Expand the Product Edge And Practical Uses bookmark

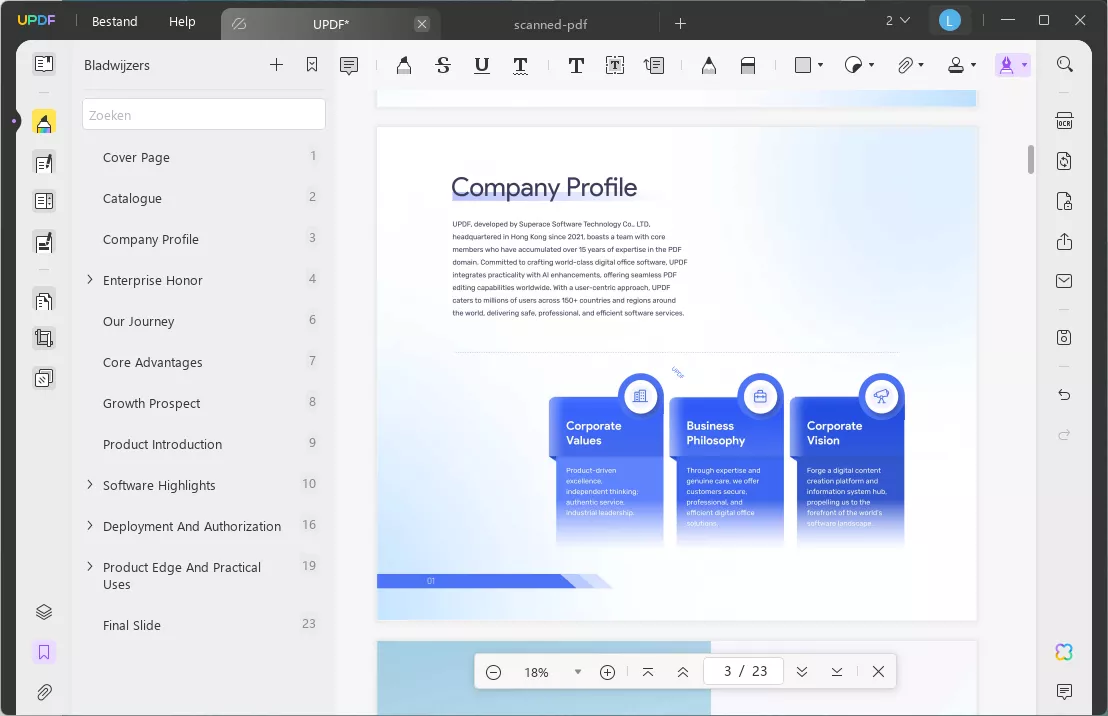coord(90,567)
